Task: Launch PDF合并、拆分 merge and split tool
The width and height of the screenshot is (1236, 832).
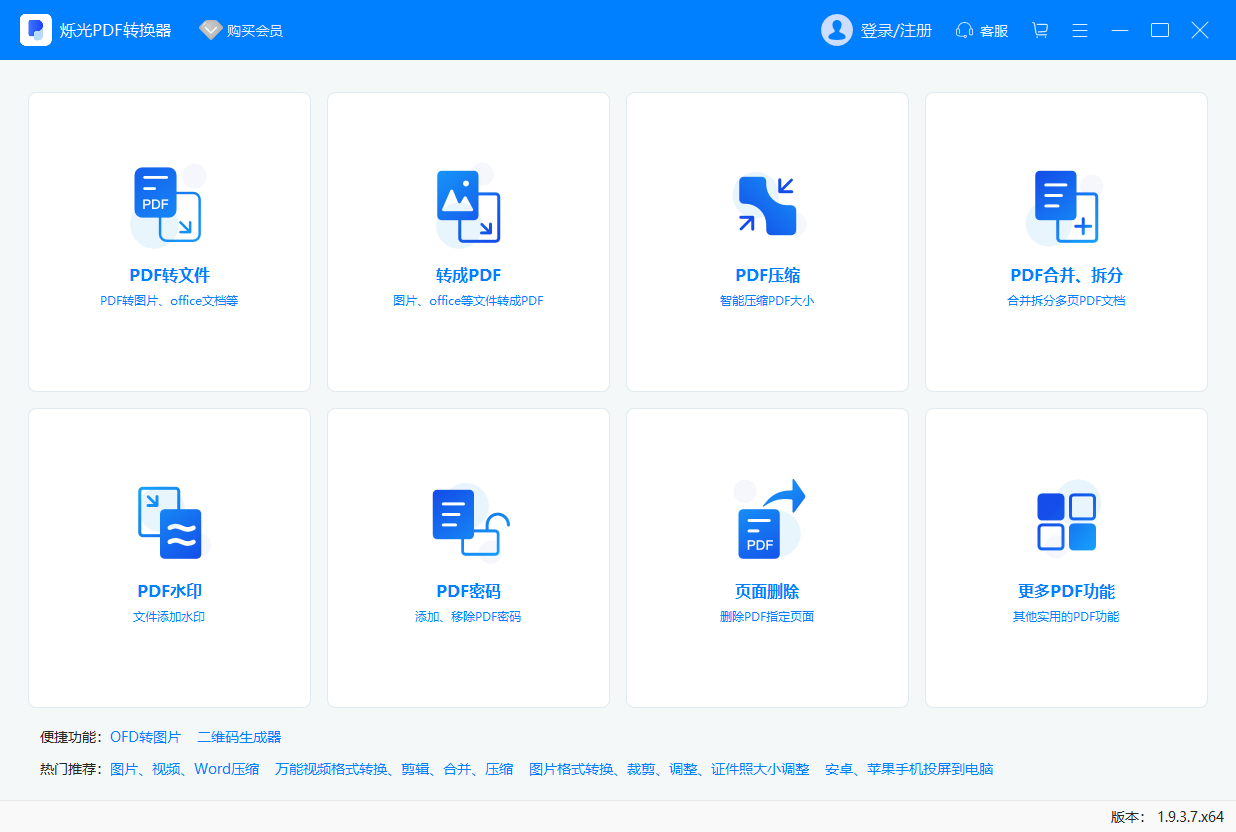Action: point(1065,240)
